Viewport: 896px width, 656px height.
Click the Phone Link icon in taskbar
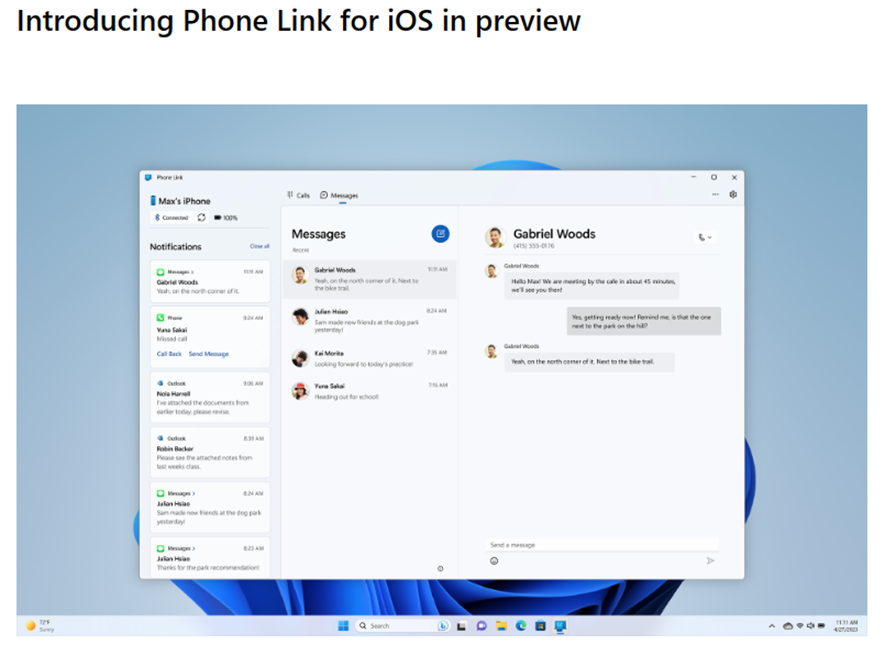coord(560,626)
